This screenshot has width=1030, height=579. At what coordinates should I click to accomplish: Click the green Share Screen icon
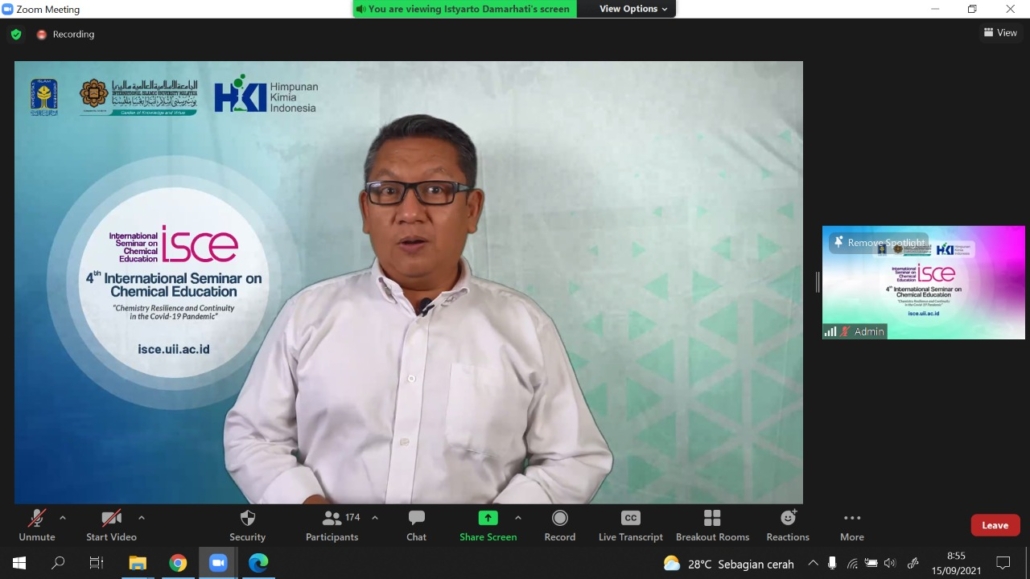pos(488,518)
